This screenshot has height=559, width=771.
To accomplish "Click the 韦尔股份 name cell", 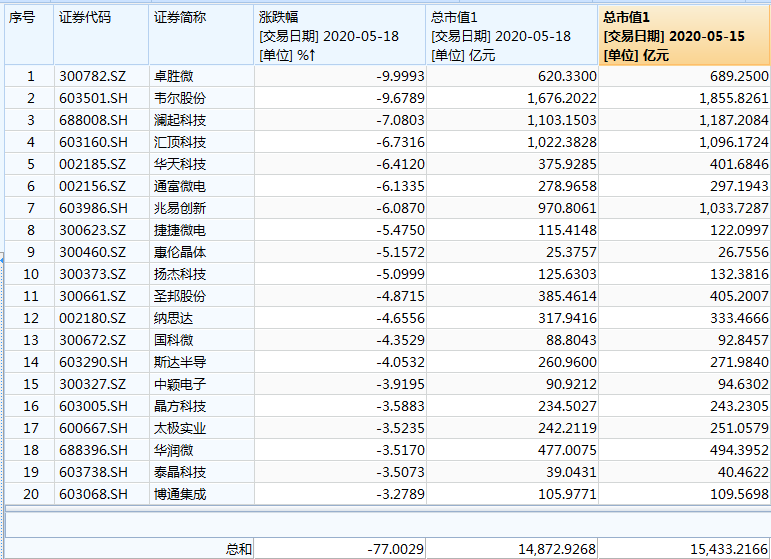I will tap(180, 98).
